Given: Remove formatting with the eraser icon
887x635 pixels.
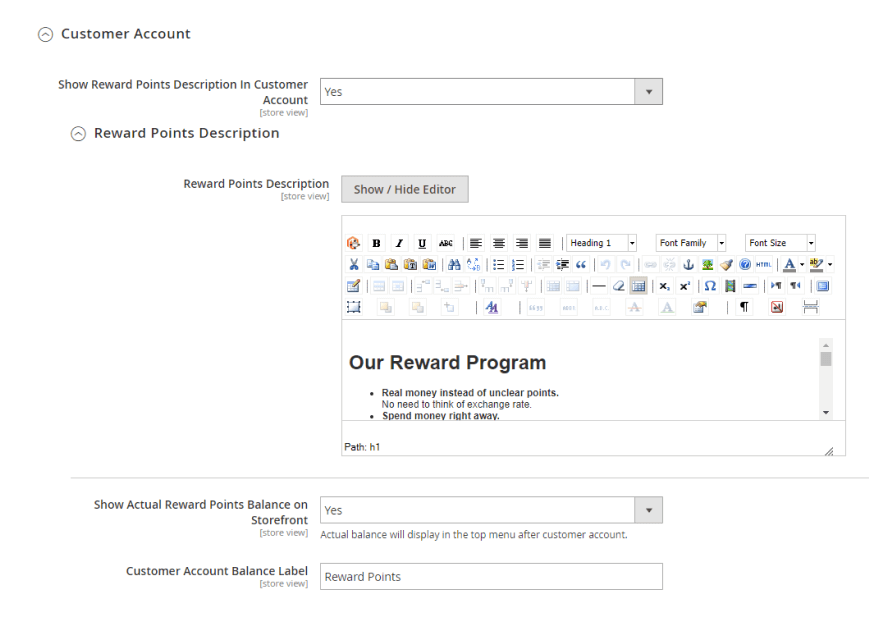Looking at the screenshot, I should [x=619, y=286].
